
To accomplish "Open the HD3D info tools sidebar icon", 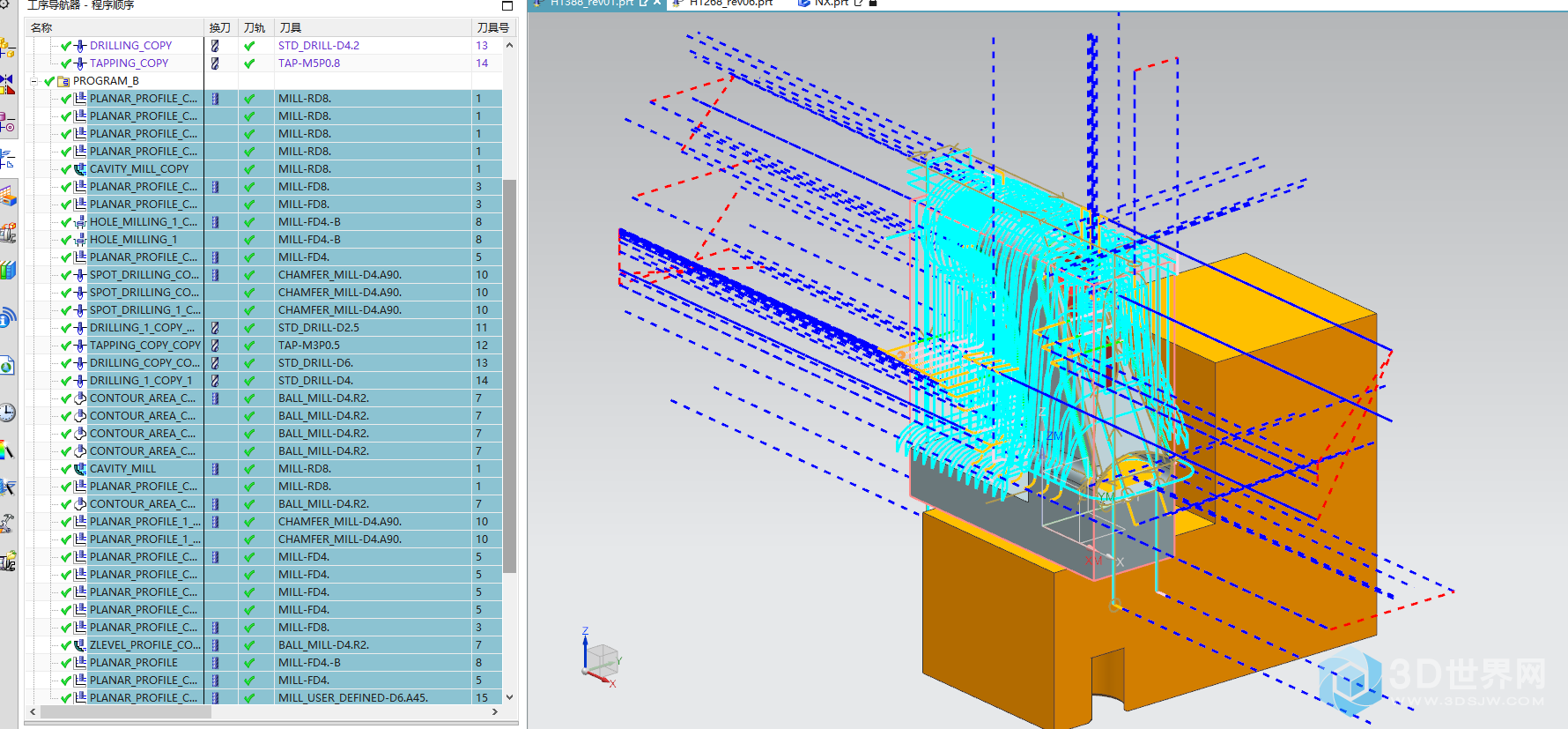I will pyautogui.click(x=7, y=317).
